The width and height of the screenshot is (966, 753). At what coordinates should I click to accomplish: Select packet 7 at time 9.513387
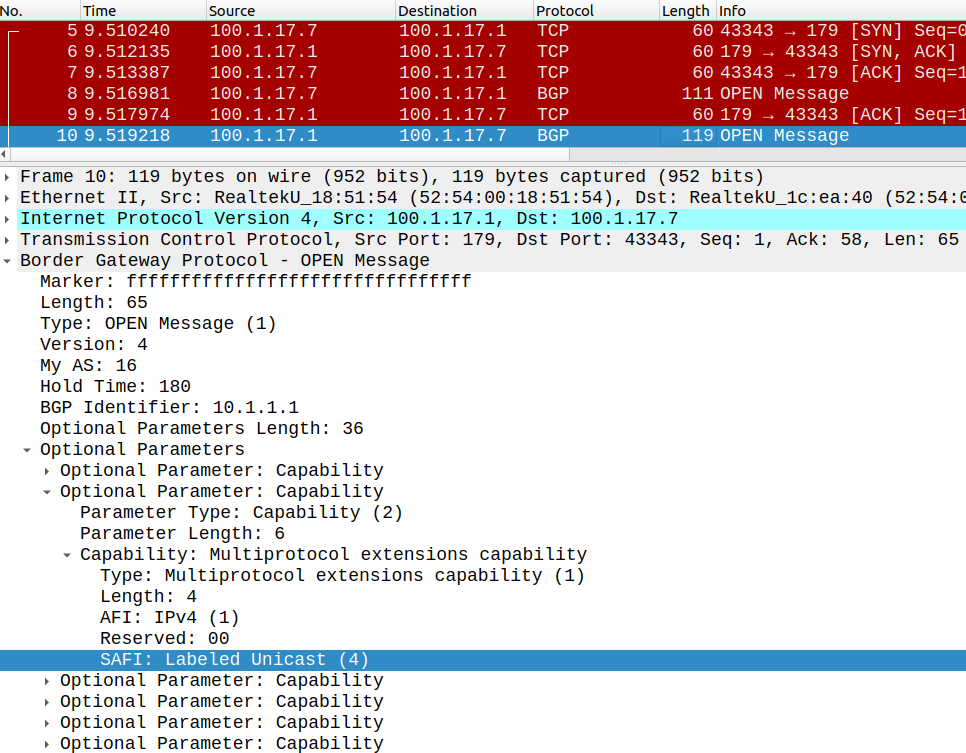click(x=483, y=73)
